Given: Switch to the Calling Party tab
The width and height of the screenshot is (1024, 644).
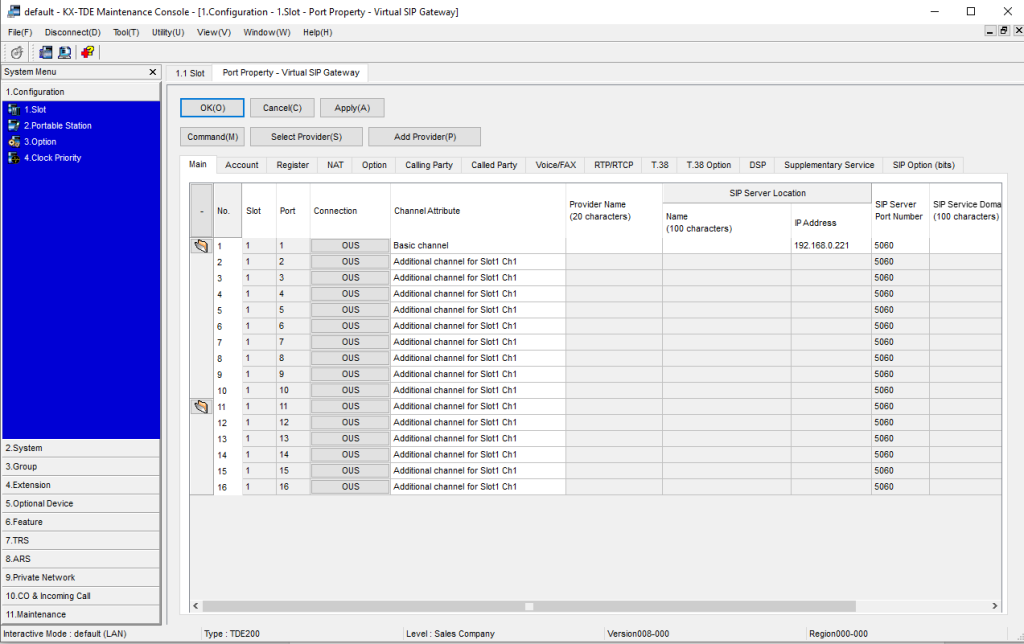Looking at the screenshot, I should coord(428,165).
